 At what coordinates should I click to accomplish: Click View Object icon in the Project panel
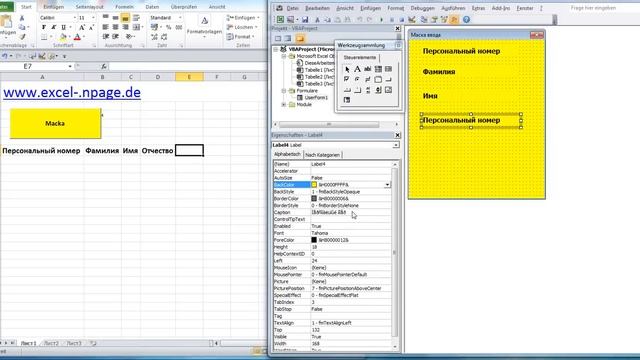coord(288,38)
